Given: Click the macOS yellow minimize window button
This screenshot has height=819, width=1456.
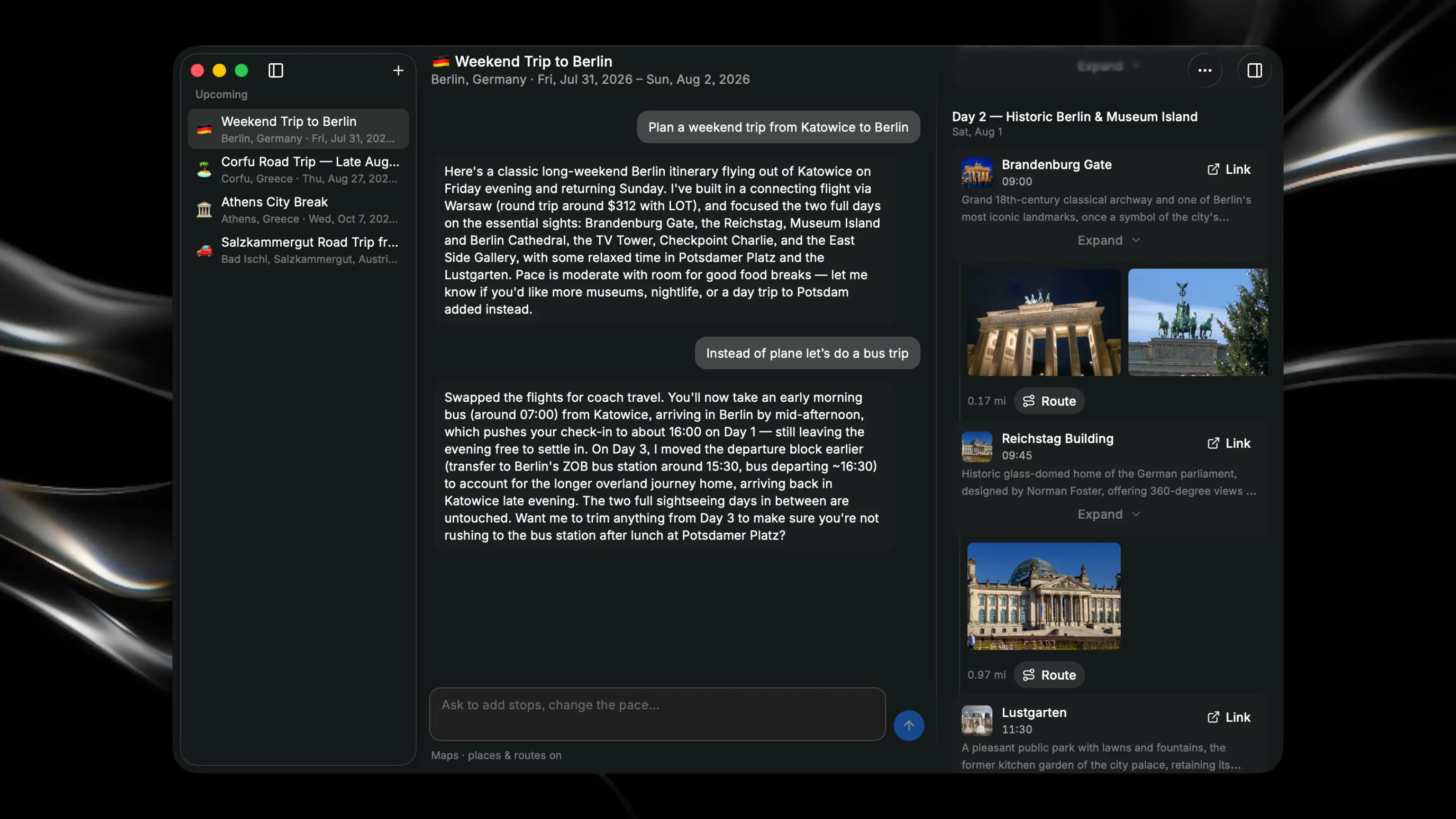Looking at the screenshot, I should point(219,71).
